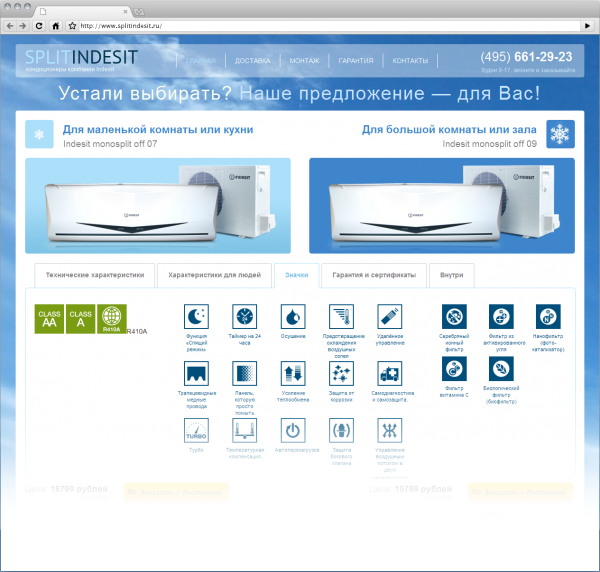
Task: Close the current browser tab
Action: tap(125, 12)
